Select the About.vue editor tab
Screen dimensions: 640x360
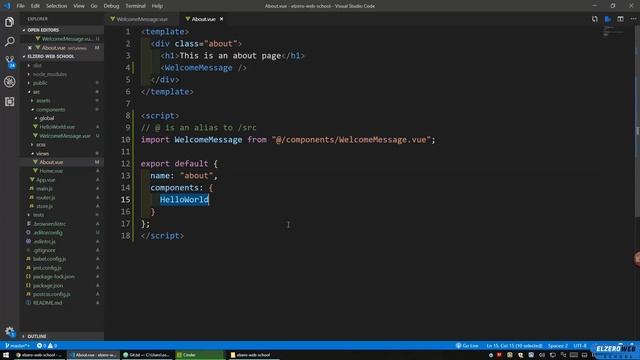click(203, 19)
